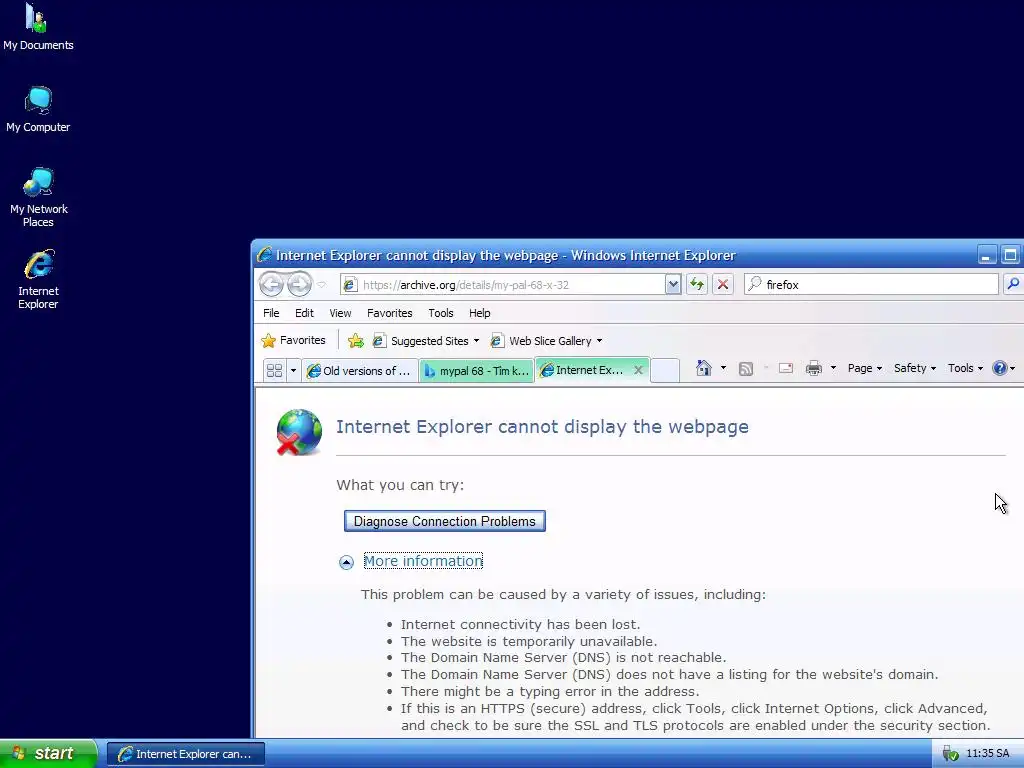
Task: Open the Tools menu in menu bar
Action: coord(441,313)
